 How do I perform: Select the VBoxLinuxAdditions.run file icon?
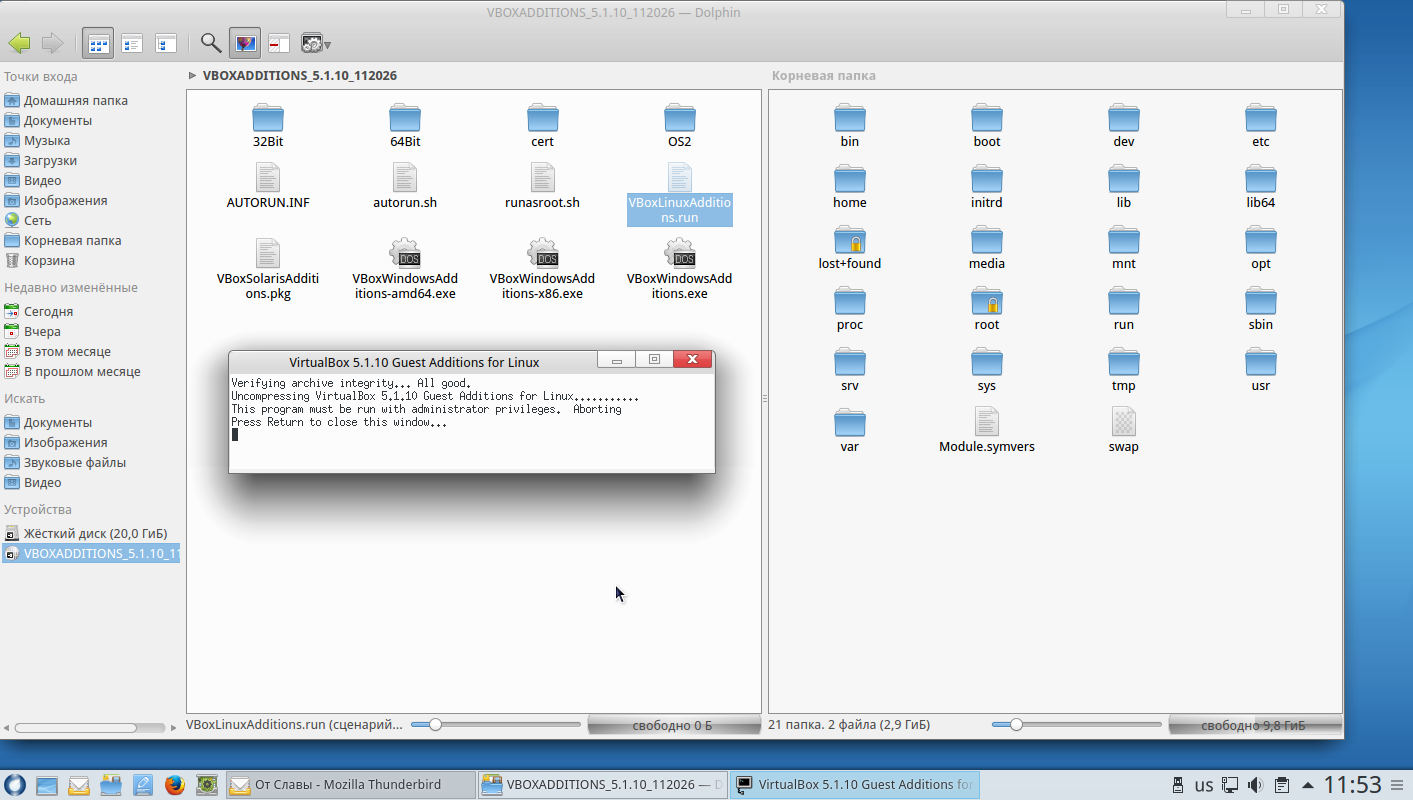(680, 178)
